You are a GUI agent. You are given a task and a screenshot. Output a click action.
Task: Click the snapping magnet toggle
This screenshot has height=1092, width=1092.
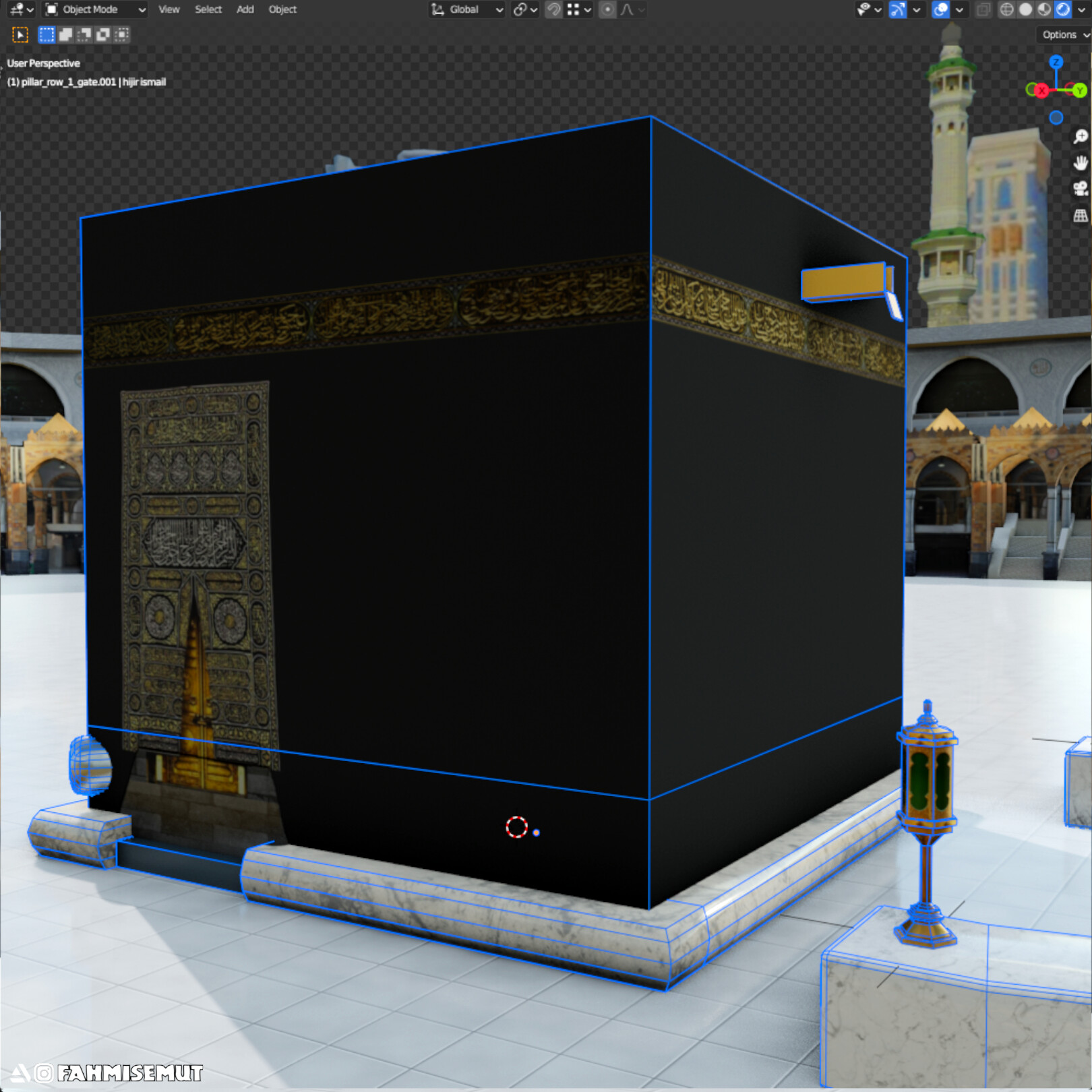click(553, 9)
